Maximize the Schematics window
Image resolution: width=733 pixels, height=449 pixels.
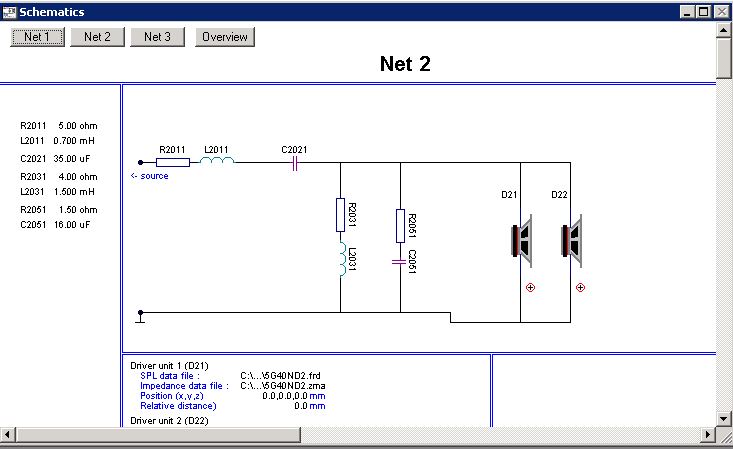703,12
